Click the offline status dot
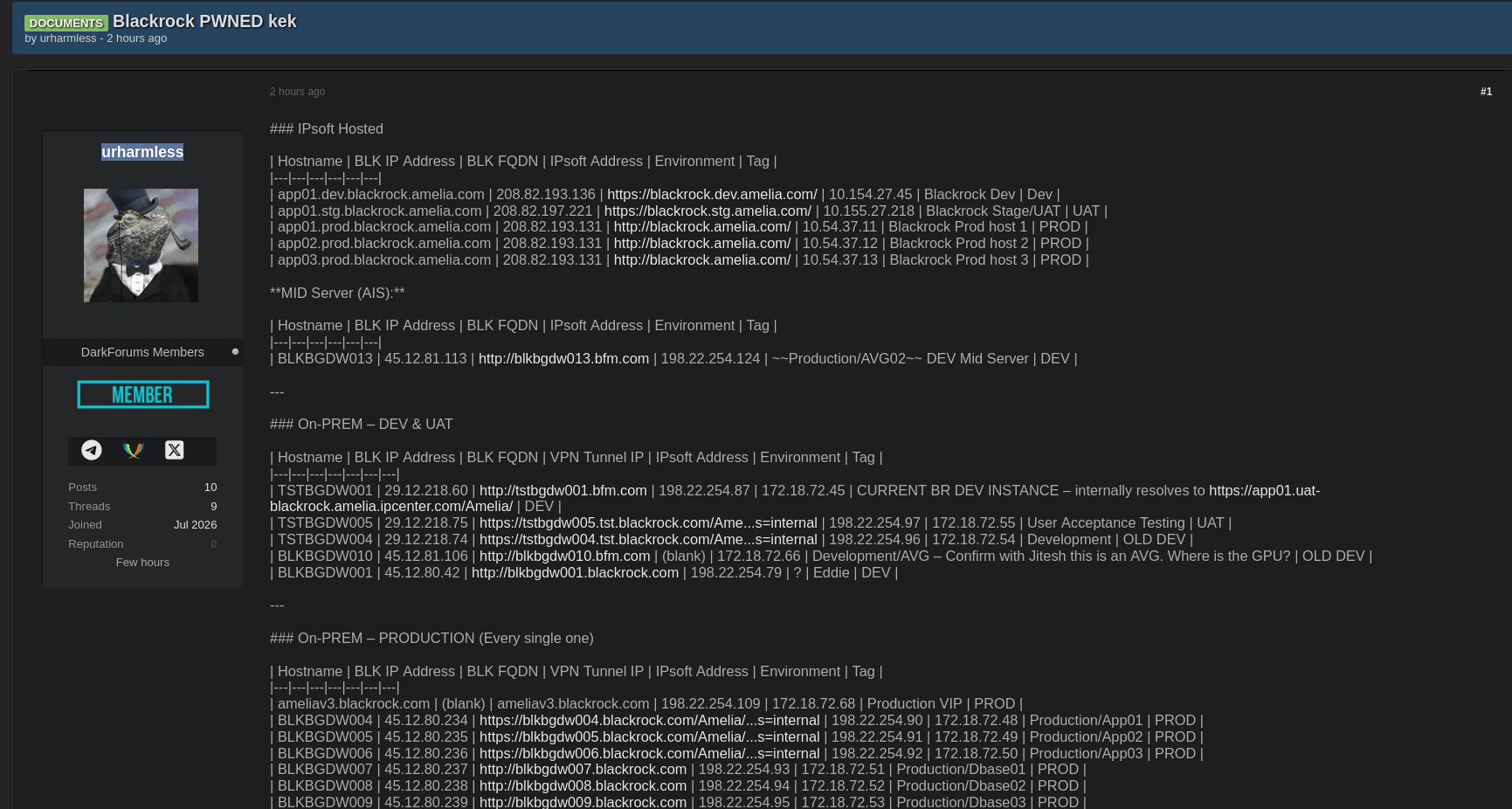This screenshot has height=809, width=1512. tap(235, 352)
